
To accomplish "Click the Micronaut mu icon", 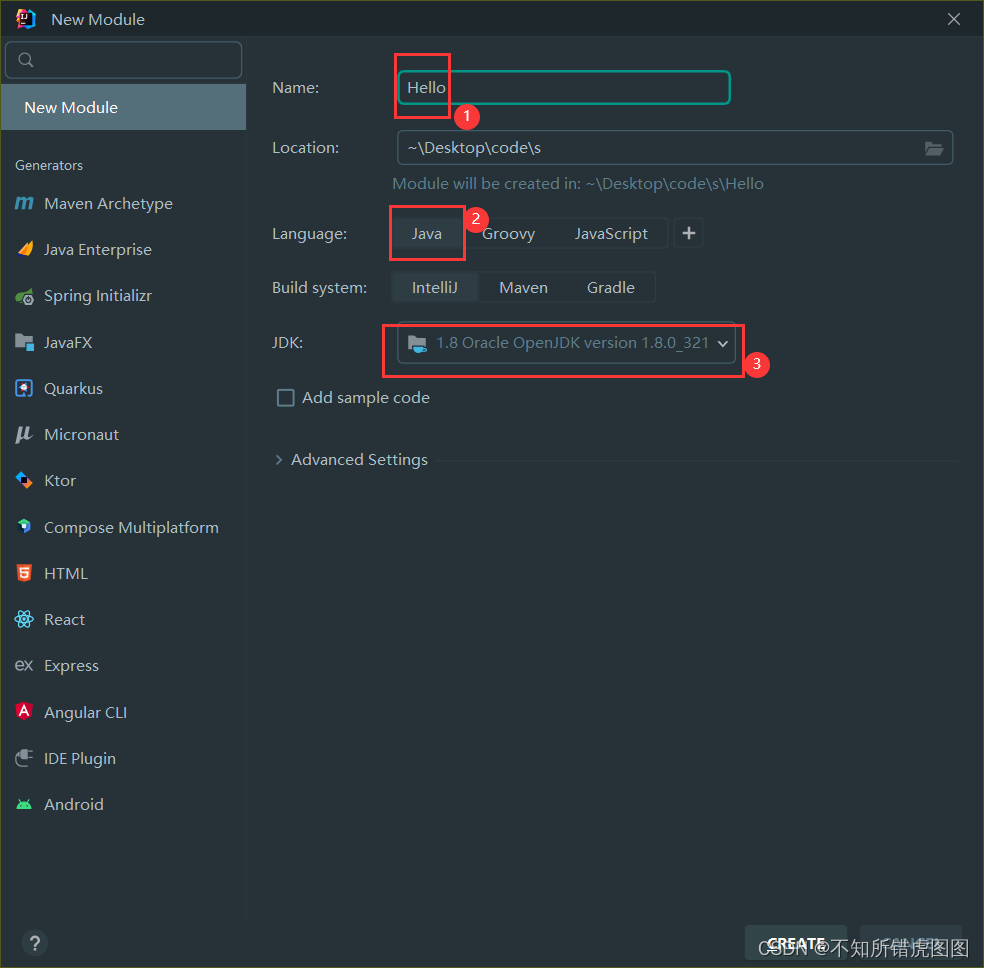I will tap(24, 434).
